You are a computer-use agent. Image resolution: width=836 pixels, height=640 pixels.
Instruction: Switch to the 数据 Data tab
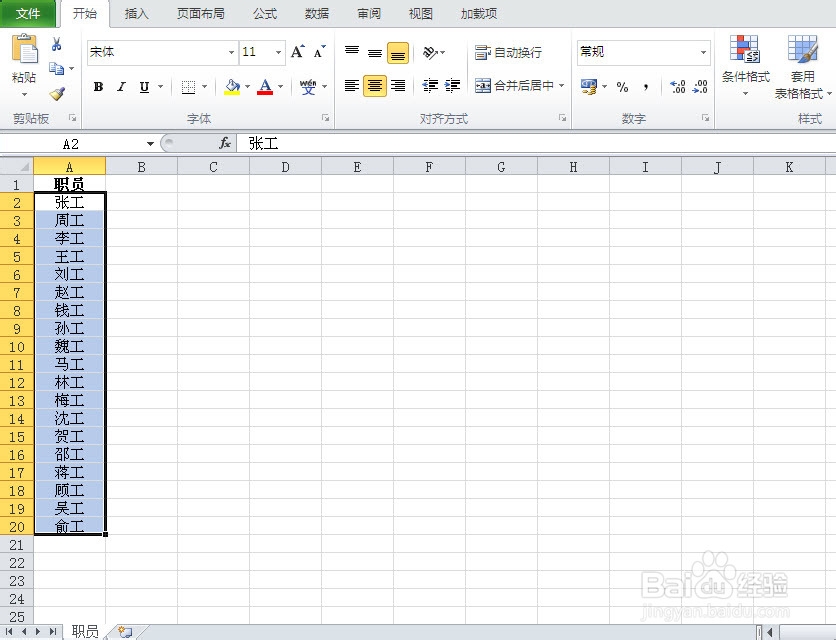coord(317,13)
